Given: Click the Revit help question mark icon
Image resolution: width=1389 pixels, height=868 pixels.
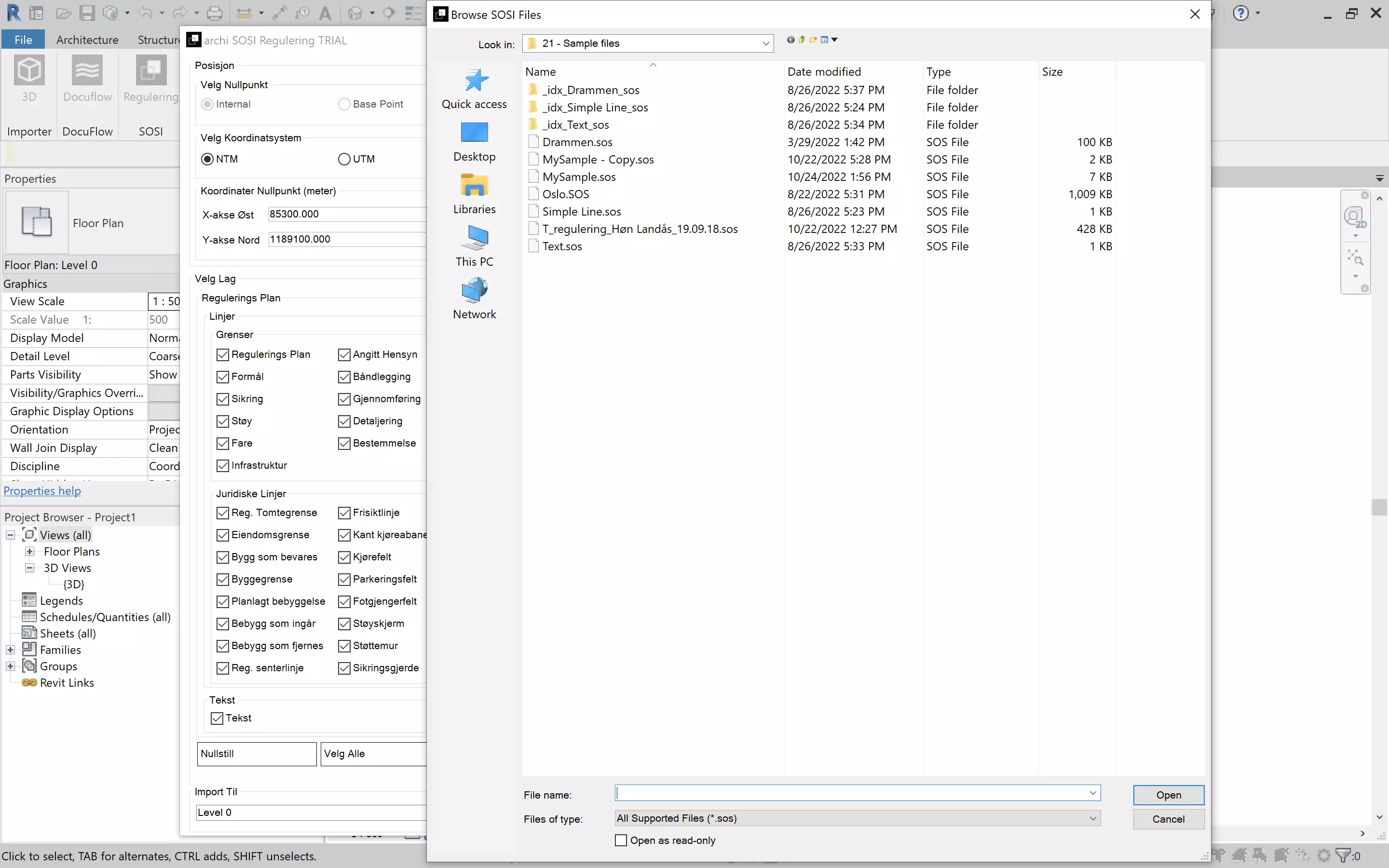Looking at the screenshot, I should point(1241,13).
